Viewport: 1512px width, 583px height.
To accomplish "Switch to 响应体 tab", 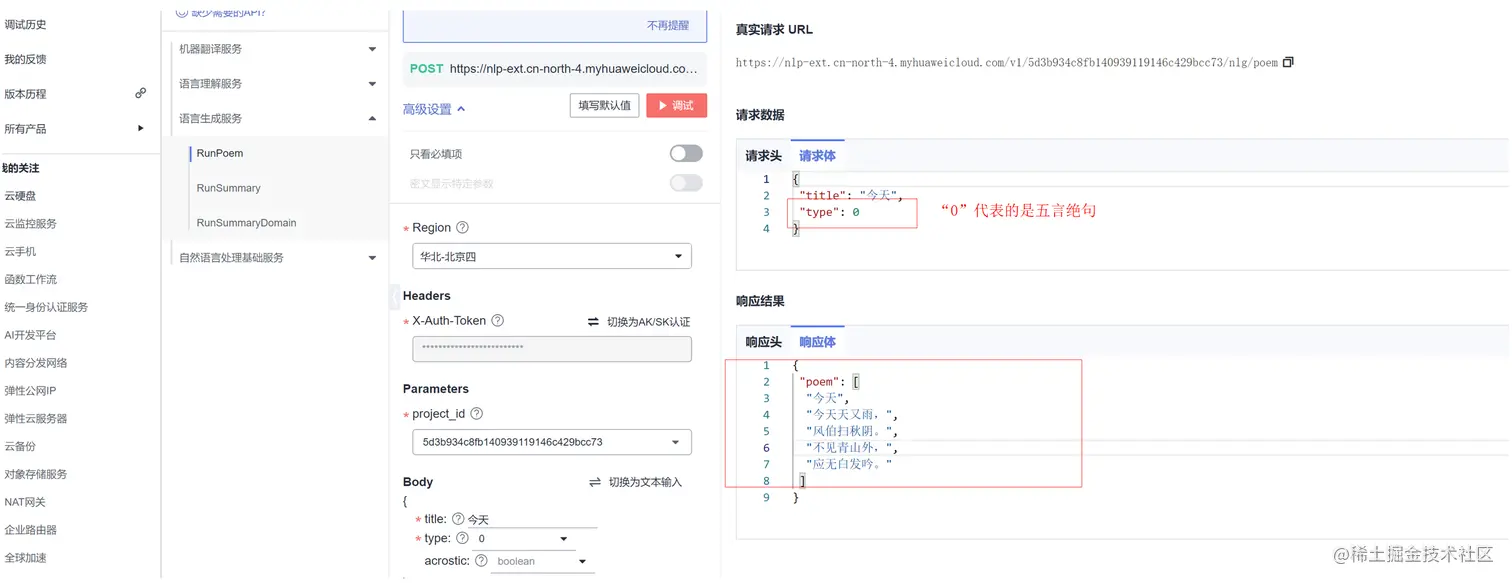I will (x=817, y=342).
